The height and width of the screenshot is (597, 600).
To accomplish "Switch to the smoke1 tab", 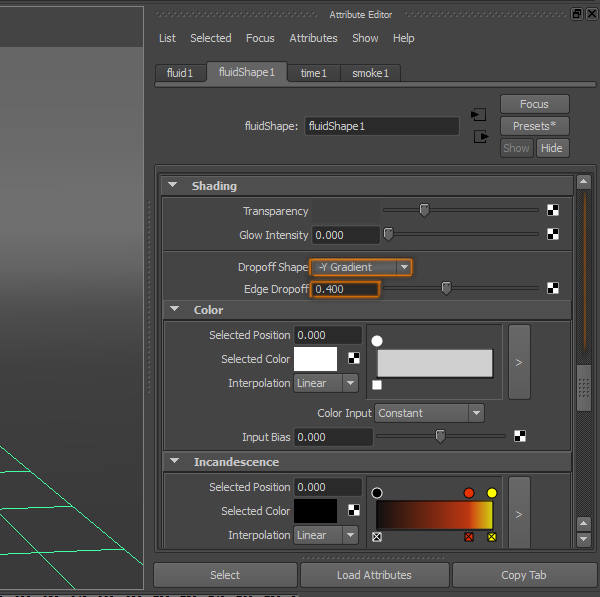I will click(370, 73).
